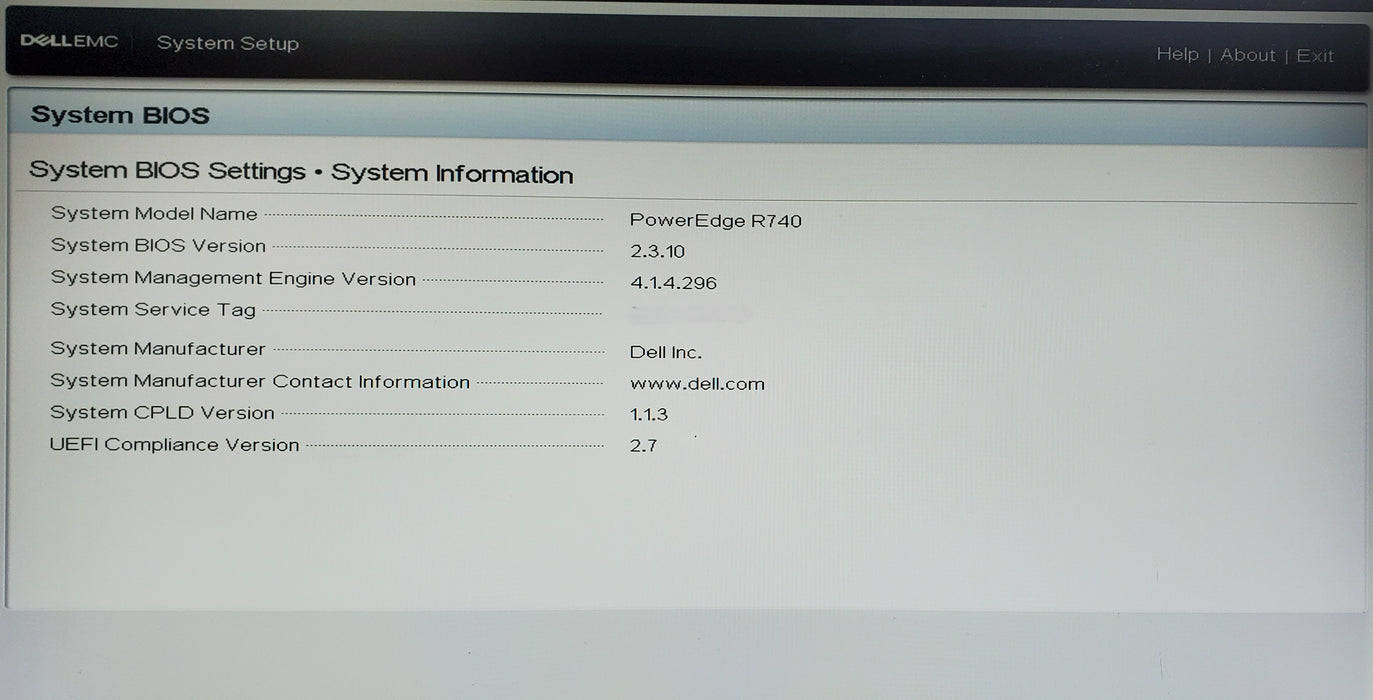Select the www.dell.com value
The width and height of the screenshot is (1373, 700).
pyautogui.click(x=697, y=384)
